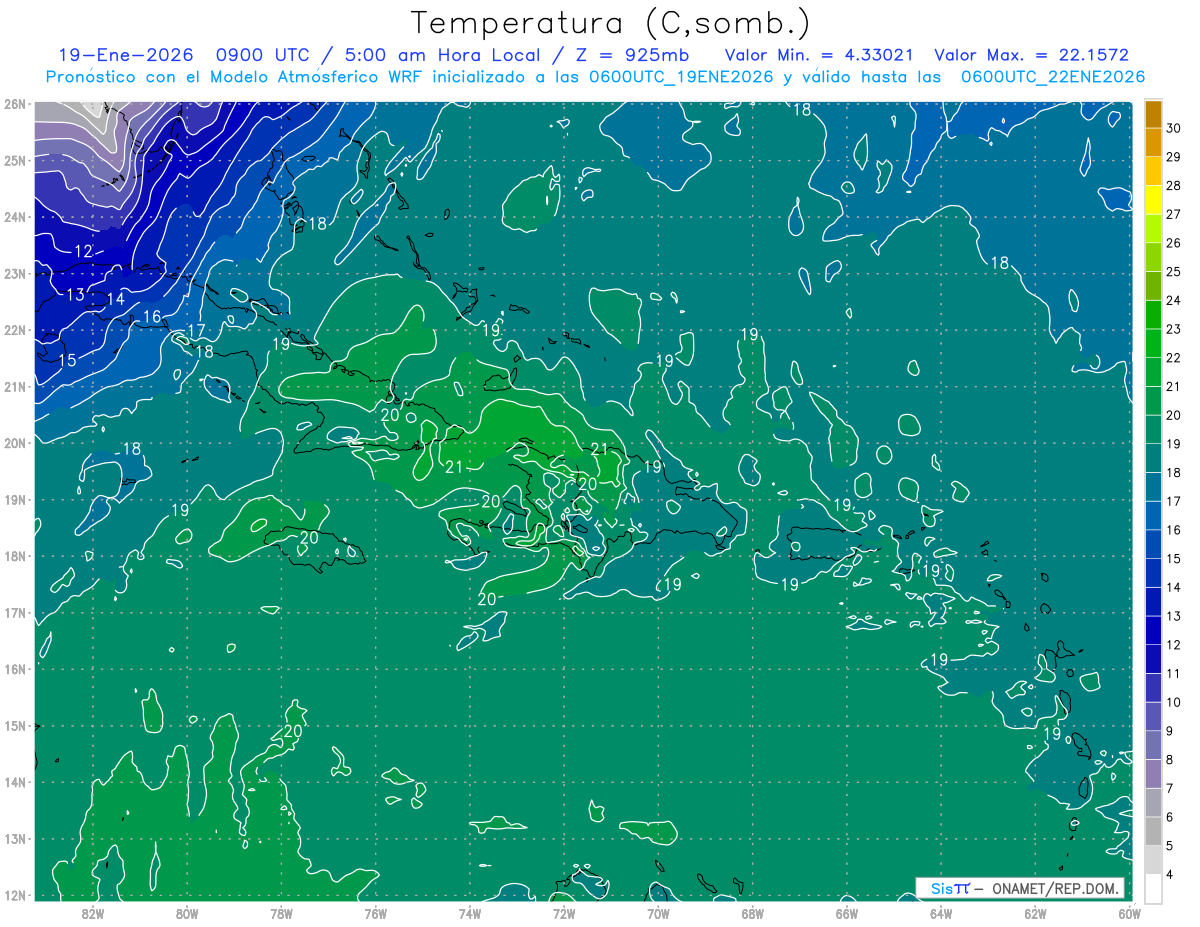This screenshot has height=927, width=1200.
Task: Click the 'Temperatura (C,somb.)' chart title
Action: [x=611, y=23]
